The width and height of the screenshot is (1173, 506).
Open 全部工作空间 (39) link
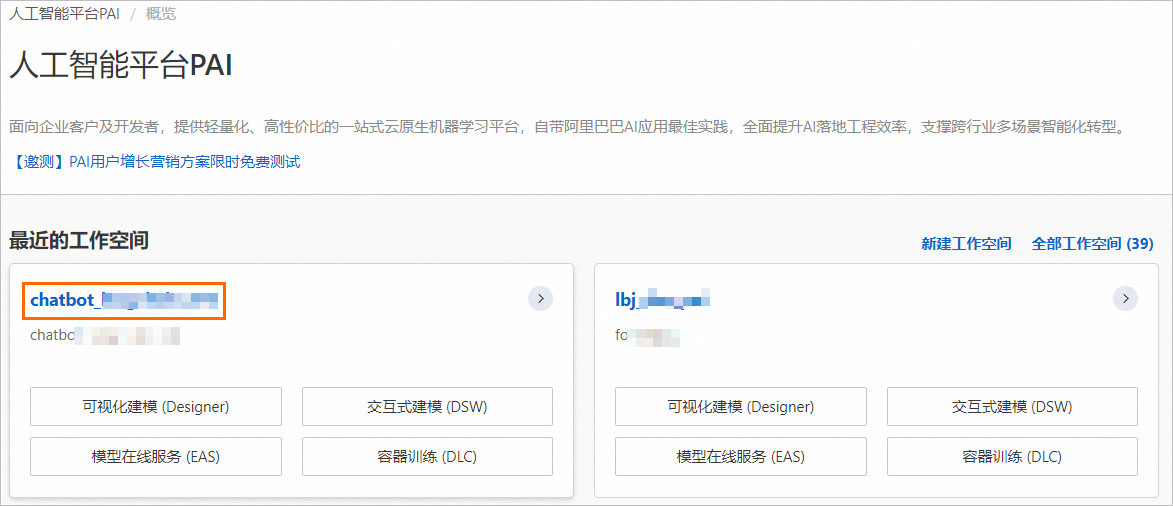coord(1092,243)
